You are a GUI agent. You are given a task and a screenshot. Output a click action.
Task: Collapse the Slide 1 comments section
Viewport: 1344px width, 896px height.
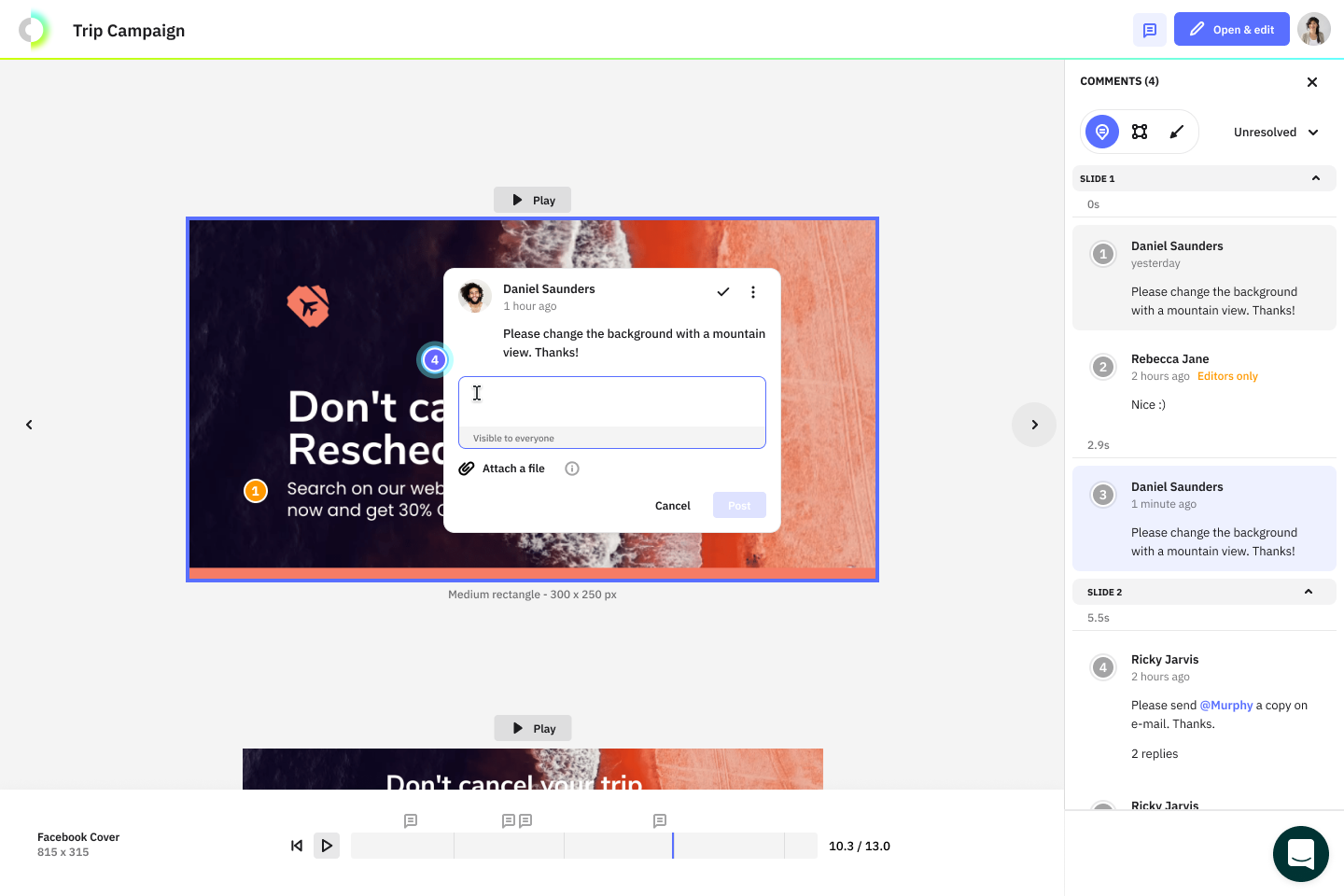pyautogui.click(x=1315, y=178)
